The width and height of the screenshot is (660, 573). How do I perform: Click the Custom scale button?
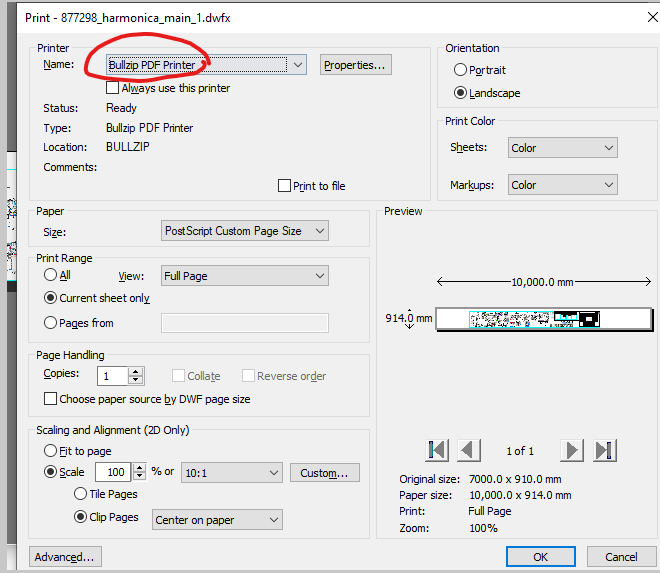325,473
